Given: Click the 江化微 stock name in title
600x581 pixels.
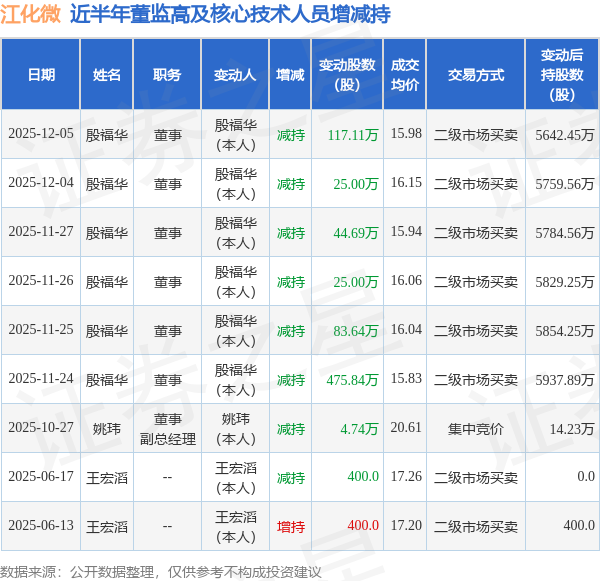Looking at the screenshot, I should (30, 13).
